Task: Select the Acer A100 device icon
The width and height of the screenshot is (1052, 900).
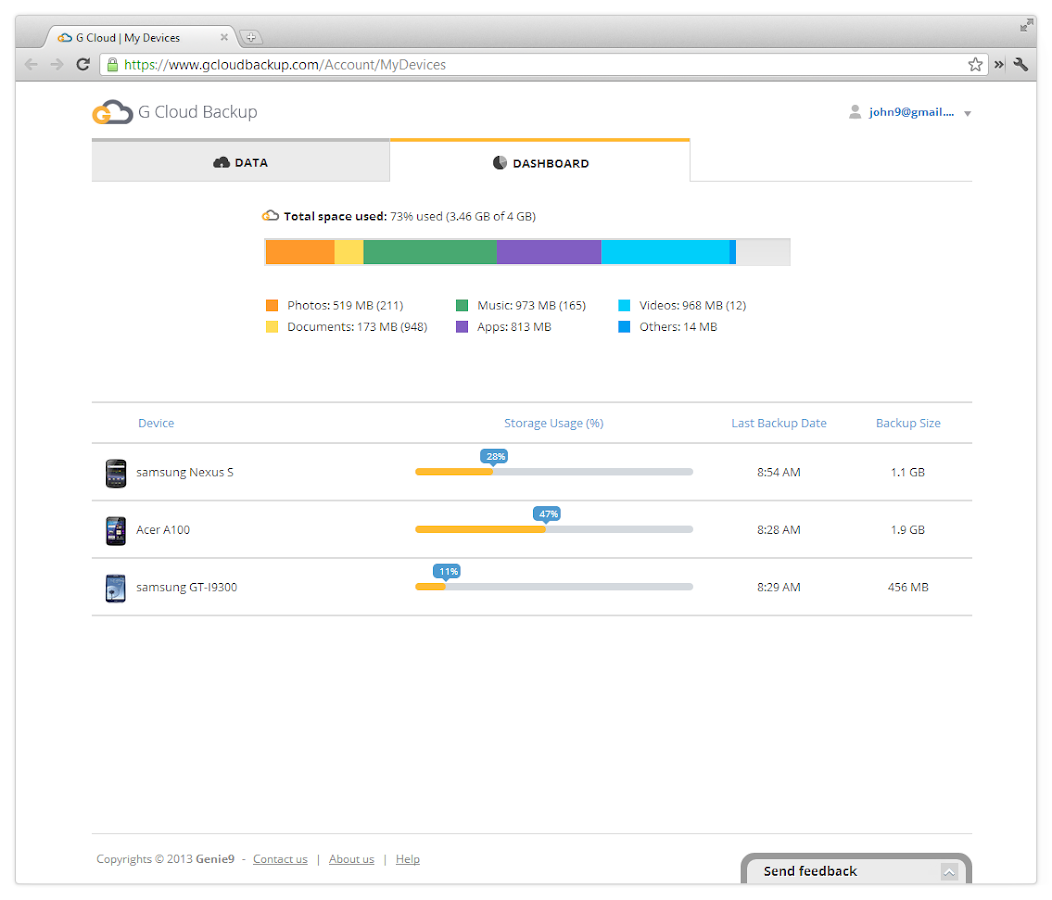Action: (x=116, y=529)
